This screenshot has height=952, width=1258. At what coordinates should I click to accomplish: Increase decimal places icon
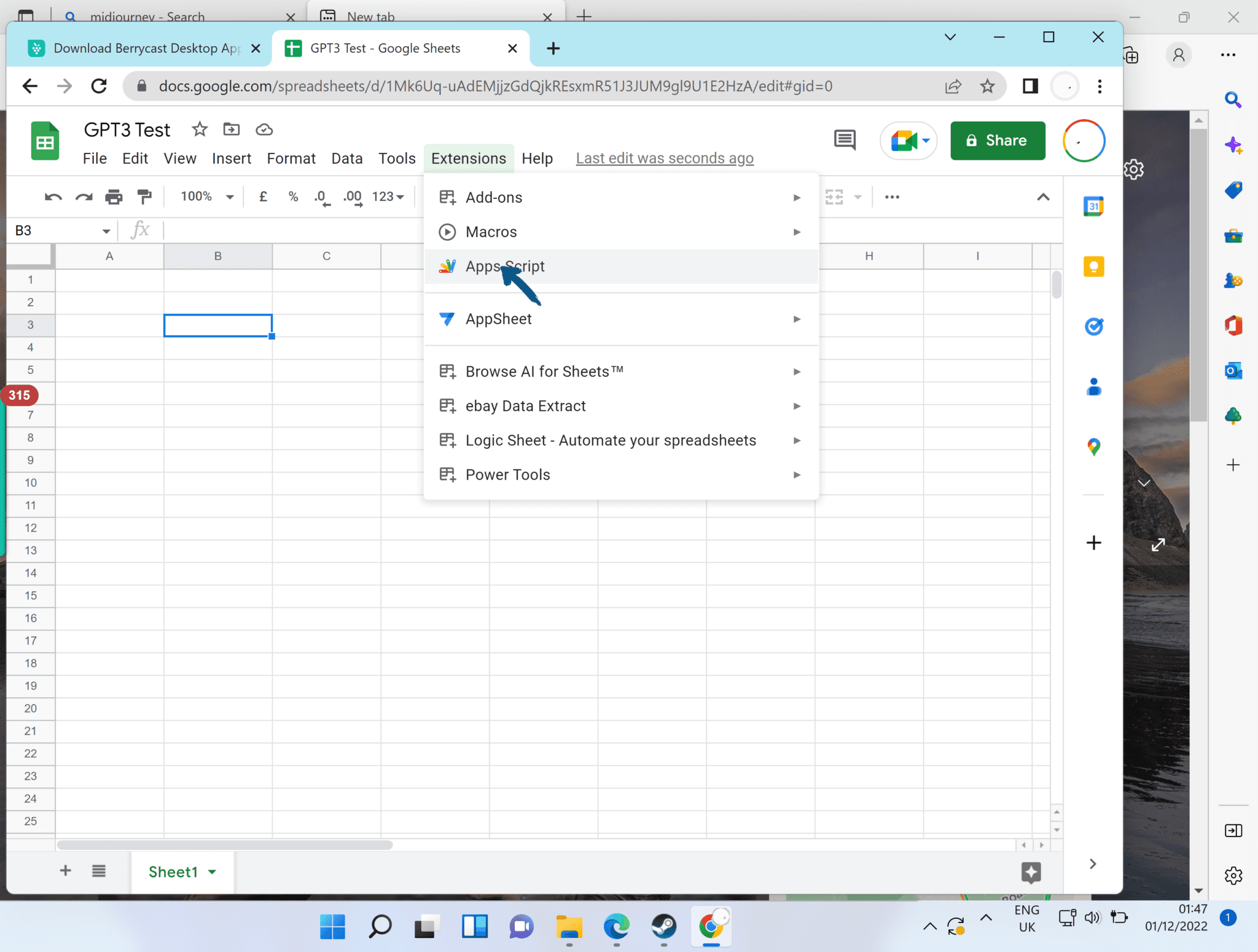(x=353, y=197)
